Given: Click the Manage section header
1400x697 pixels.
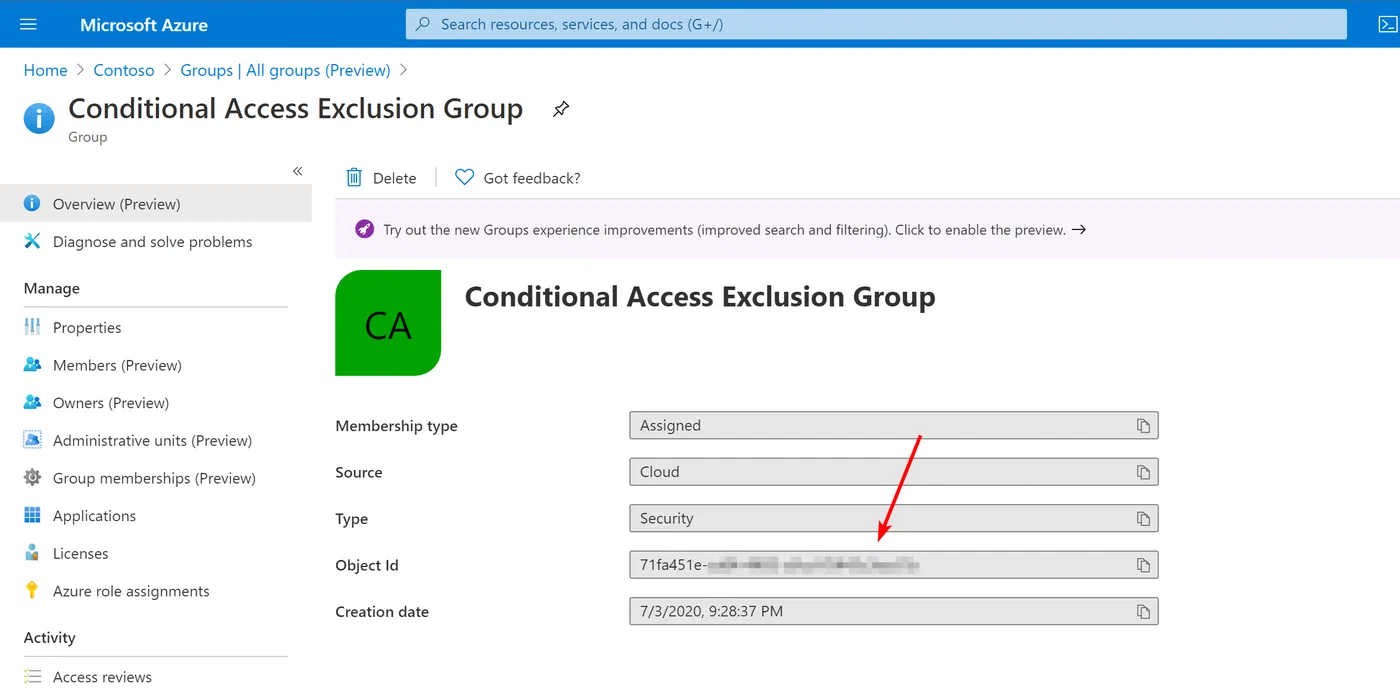Looking at the screenshot, I should [52, 288].
